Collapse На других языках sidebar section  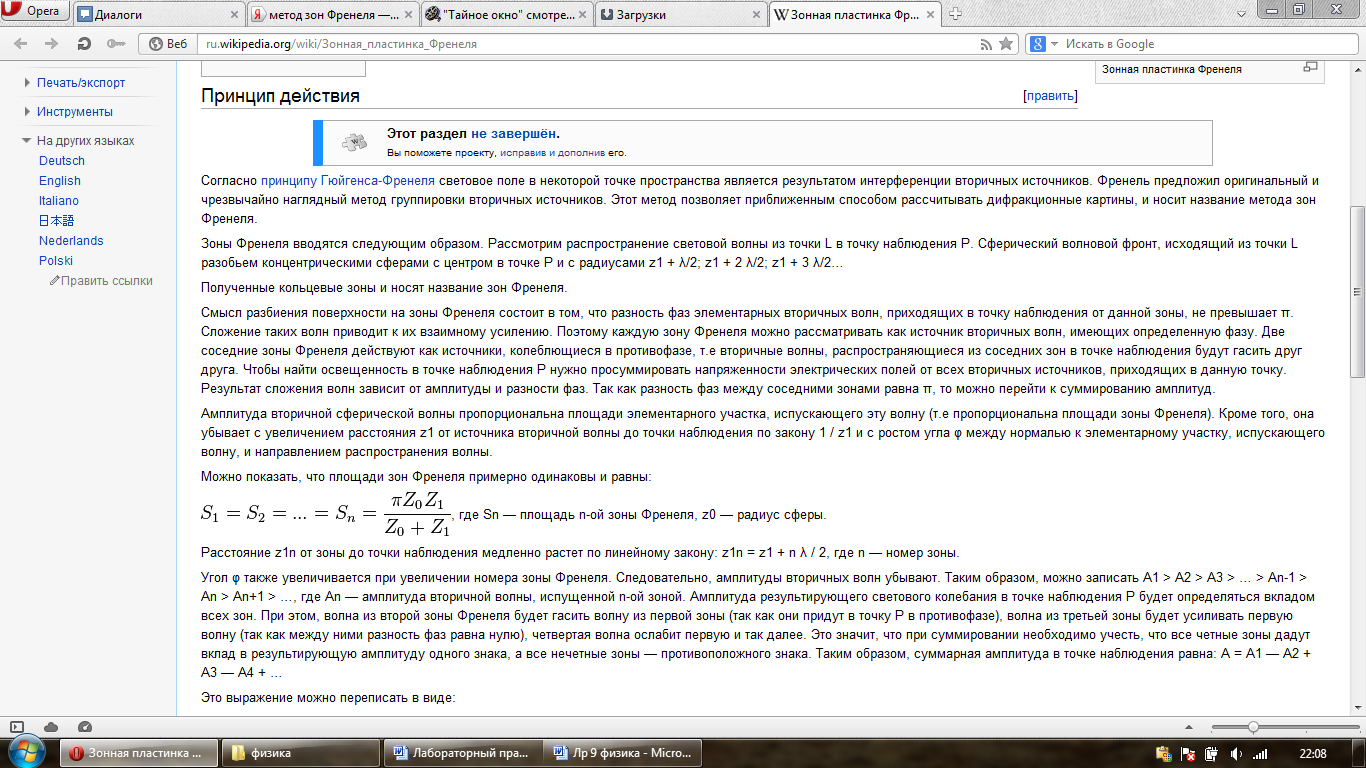tap(85, 141)
